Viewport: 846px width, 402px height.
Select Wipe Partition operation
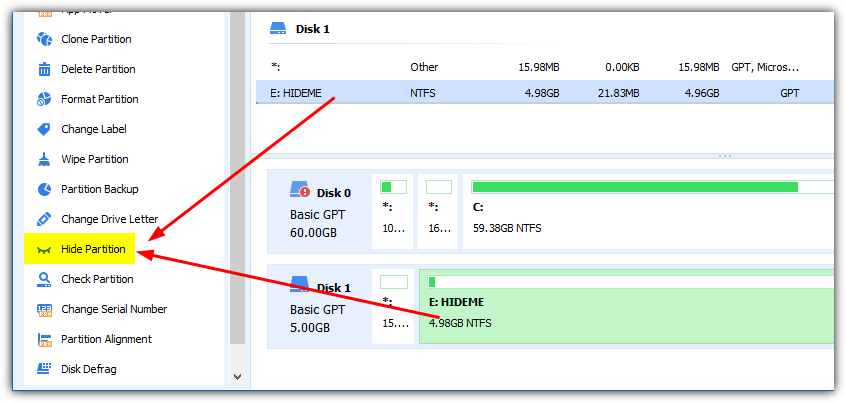click(x=95, y=159)
